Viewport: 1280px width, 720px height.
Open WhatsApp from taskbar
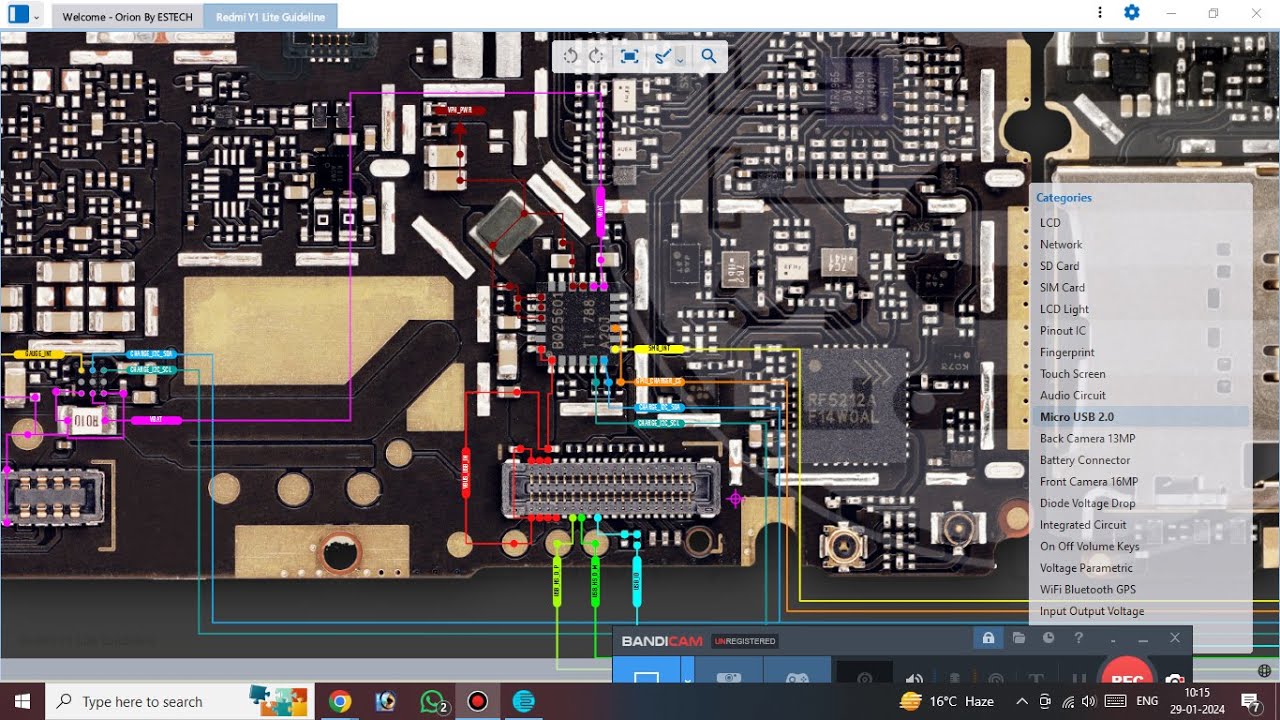point(432,702)
